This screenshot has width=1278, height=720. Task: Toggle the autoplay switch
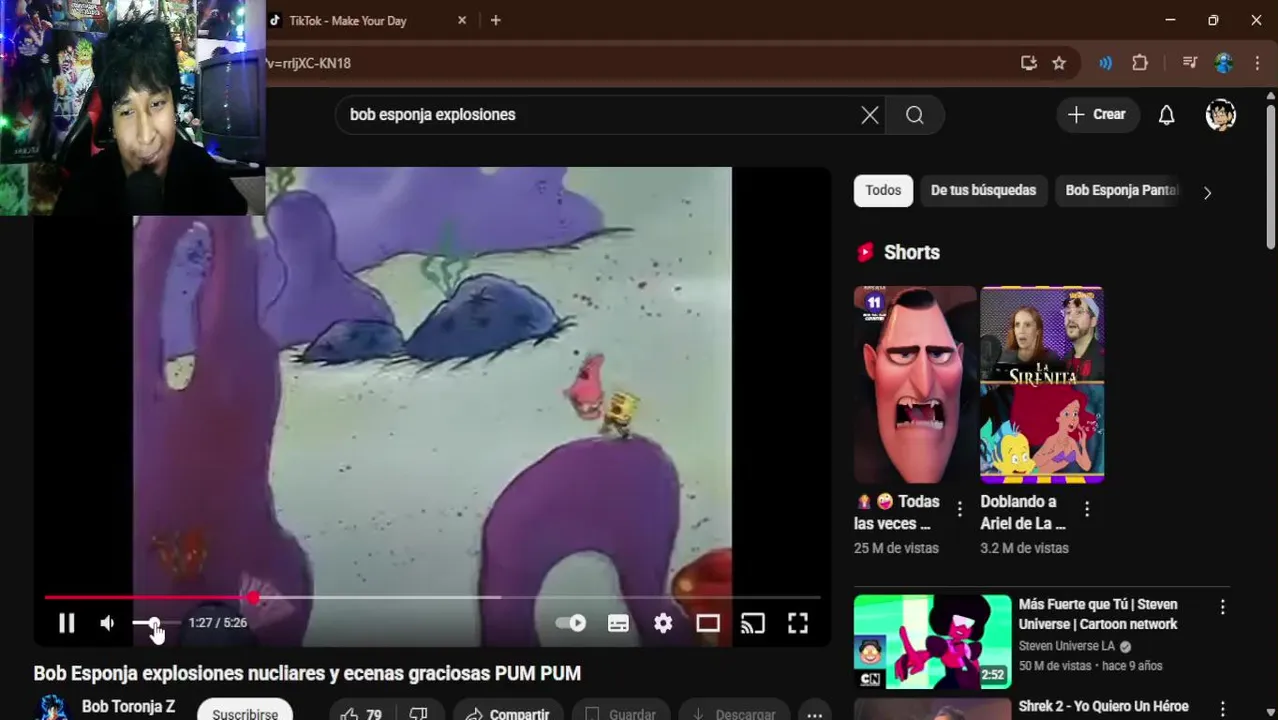coord(571,623)
